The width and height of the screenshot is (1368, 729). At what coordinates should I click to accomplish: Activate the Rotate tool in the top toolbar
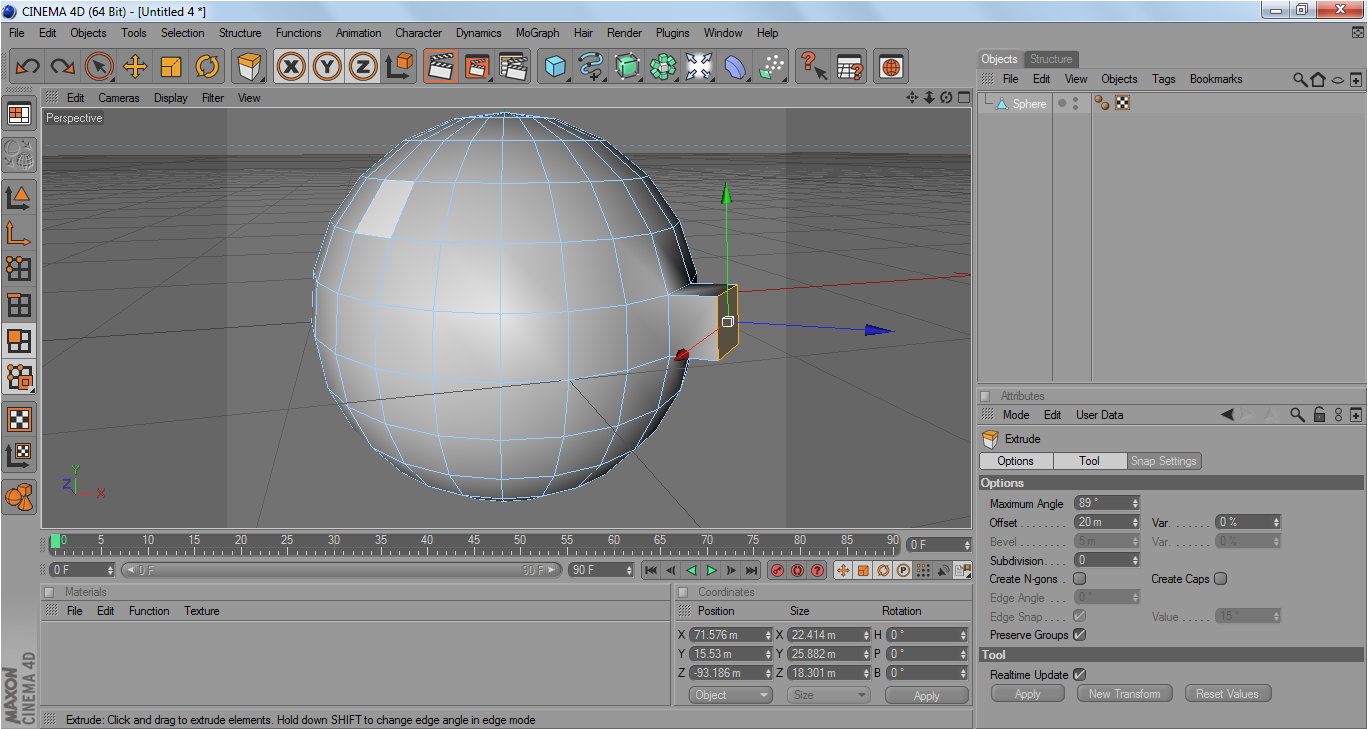point(207,67)
